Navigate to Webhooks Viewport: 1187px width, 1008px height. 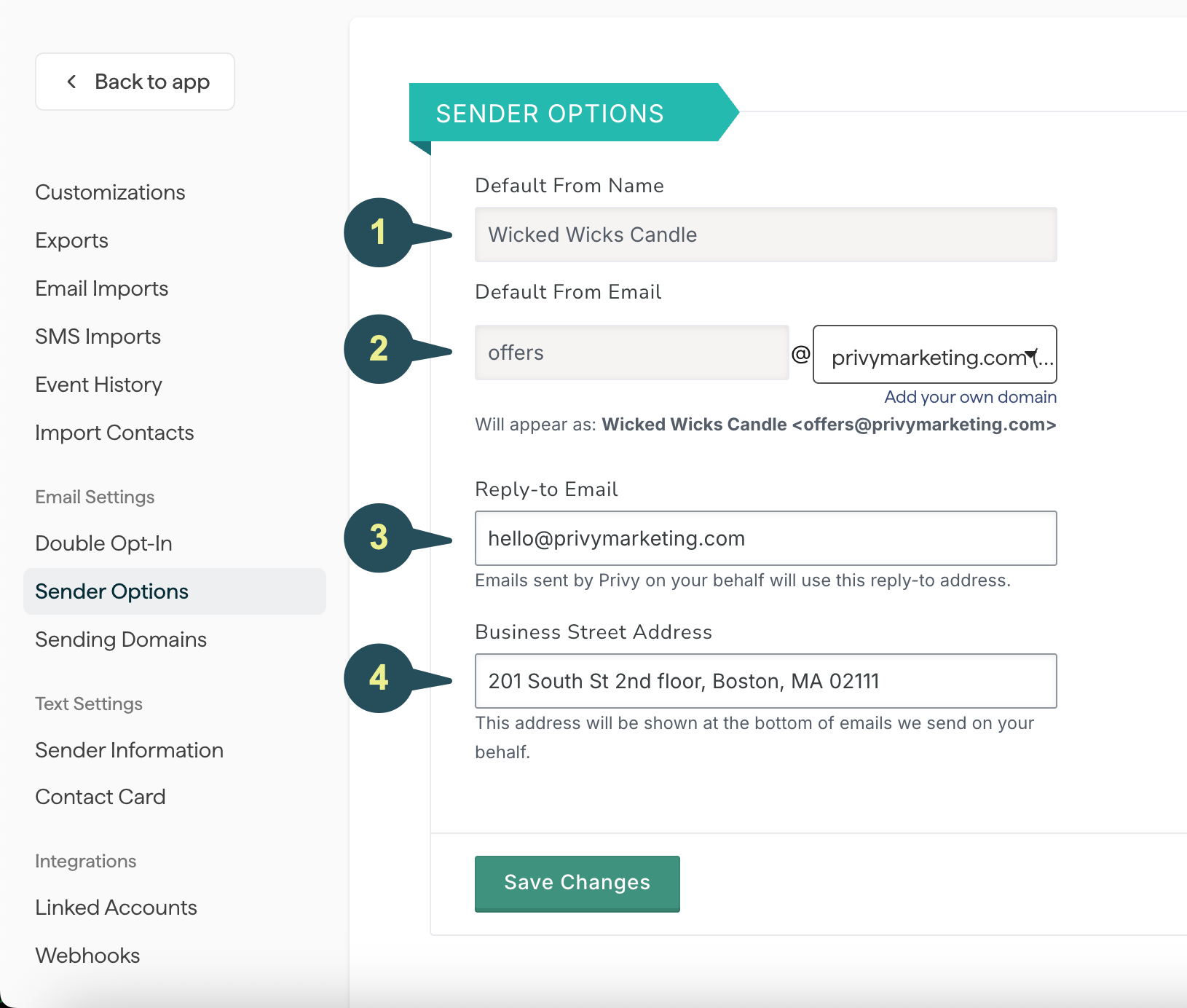click(x=87, y=955)
